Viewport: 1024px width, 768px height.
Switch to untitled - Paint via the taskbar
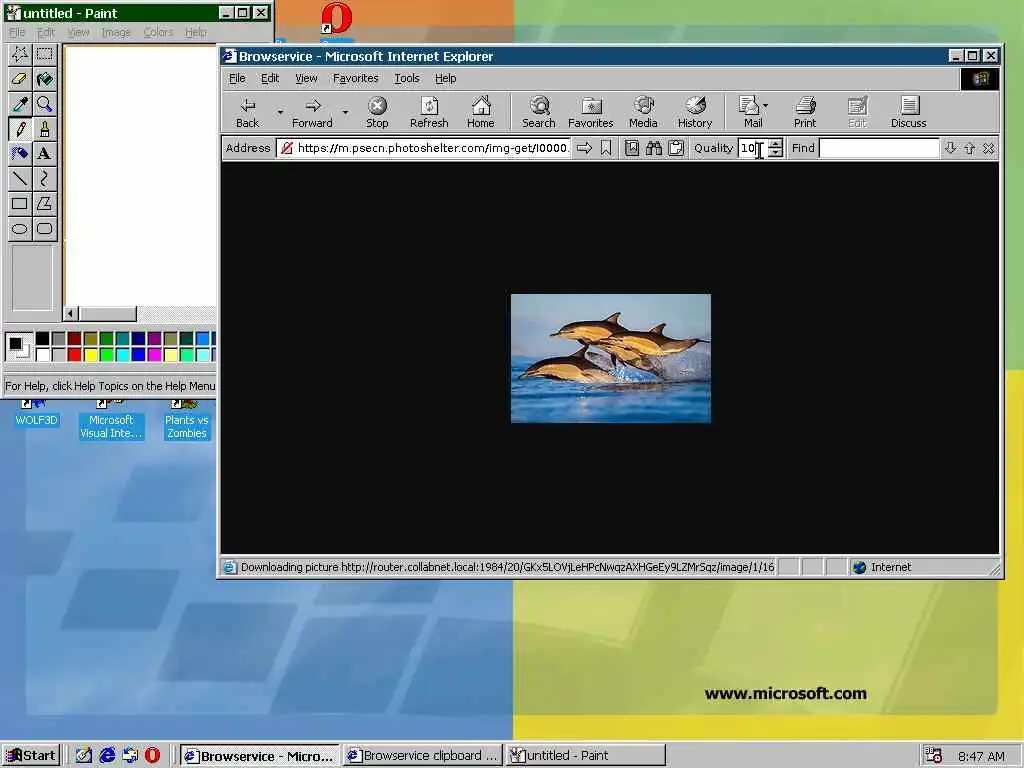pyautogui.click(x=586, y=756)
